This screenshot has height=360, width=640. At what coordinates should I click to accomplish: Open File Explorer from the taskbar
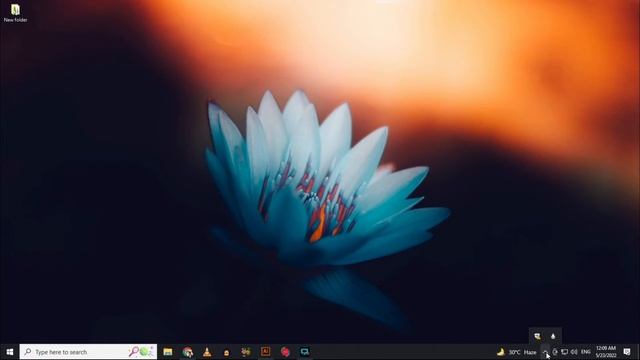click(x=168, y=352)
